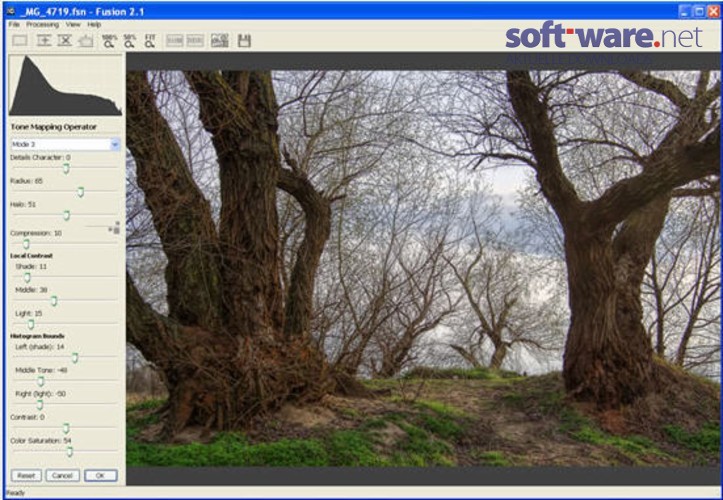Click the Local Contrast Light slider handle
Image resolution: width=723 pixels, height=500 pixels.
coord(31,325)
